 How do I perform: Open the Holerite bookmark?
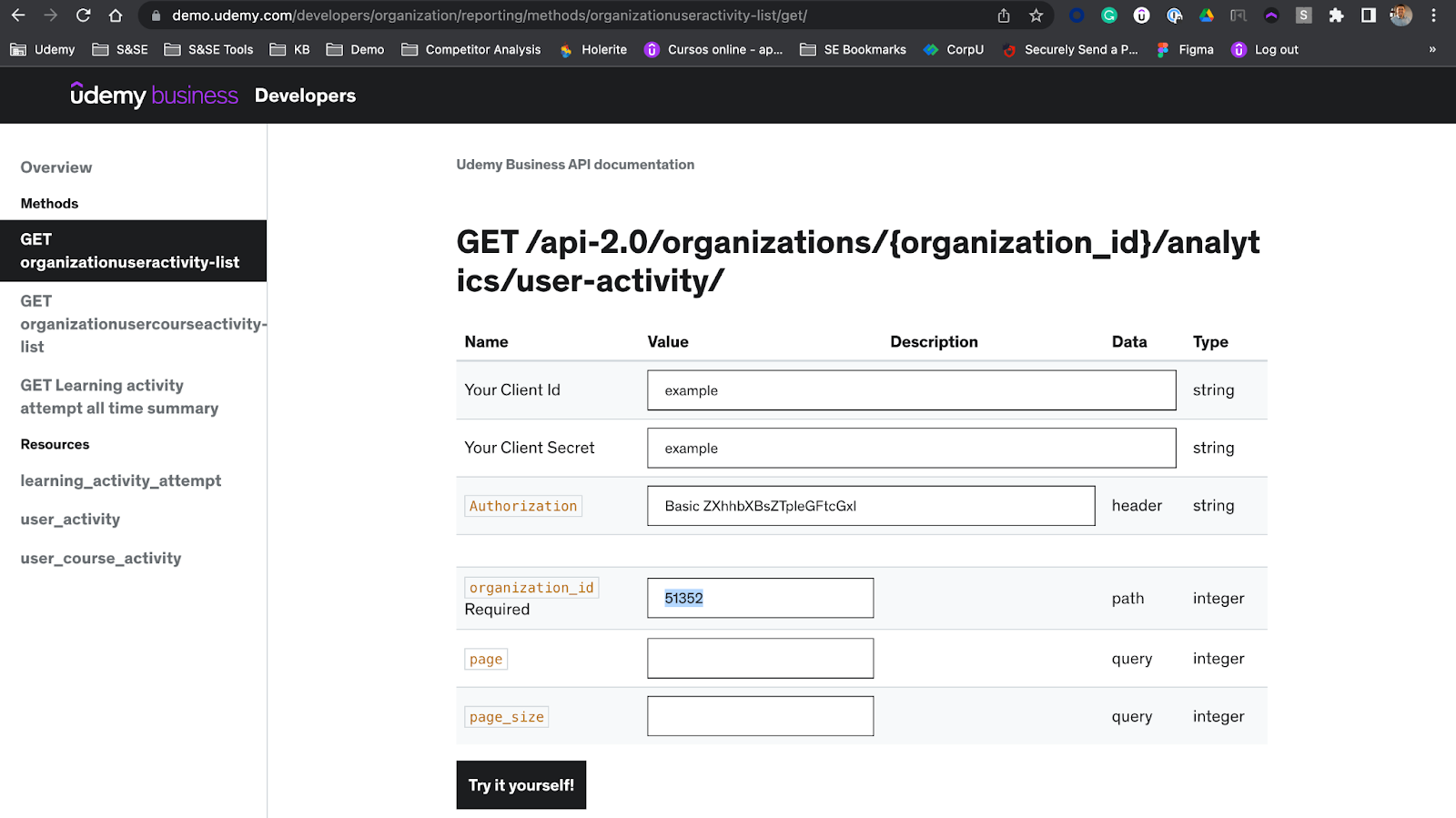coord(593,50)
